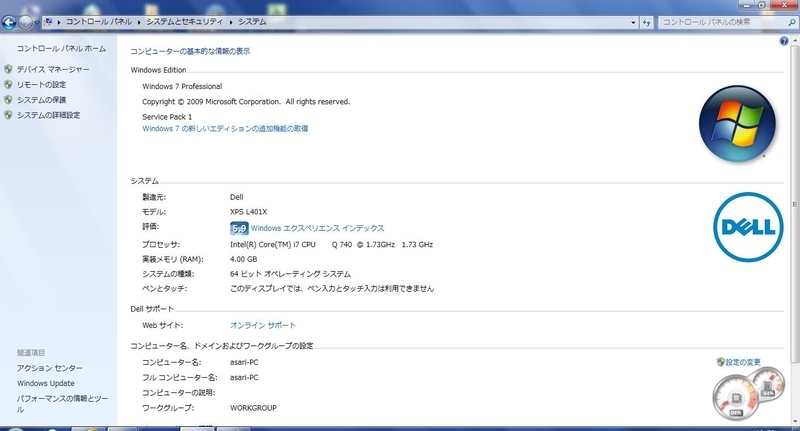
Task: Open システムの保護 link
Action: pyautogui.click(x=41, y=100)
